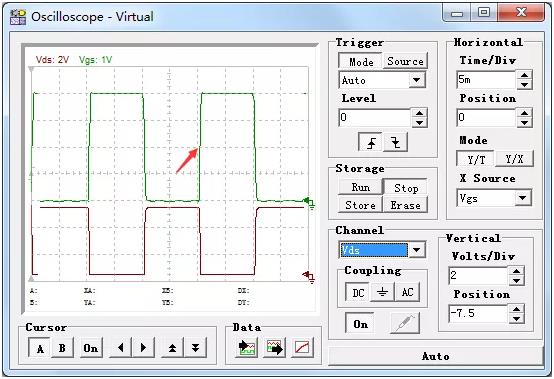Open the curve plot data icon
Viewport: 554px width, 379px height.
(302, 348)
